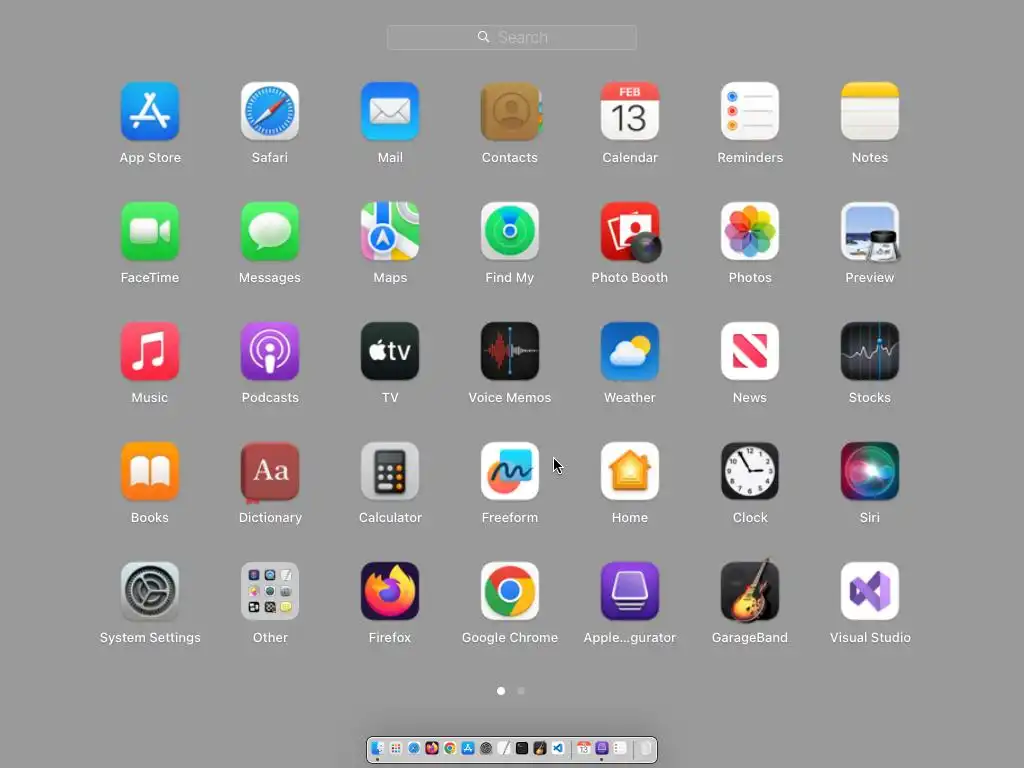The height and width of the screenshot is (768, 1024).
Task: Open Apple Configurator from the Dock
Action: (x=601, y=748)
